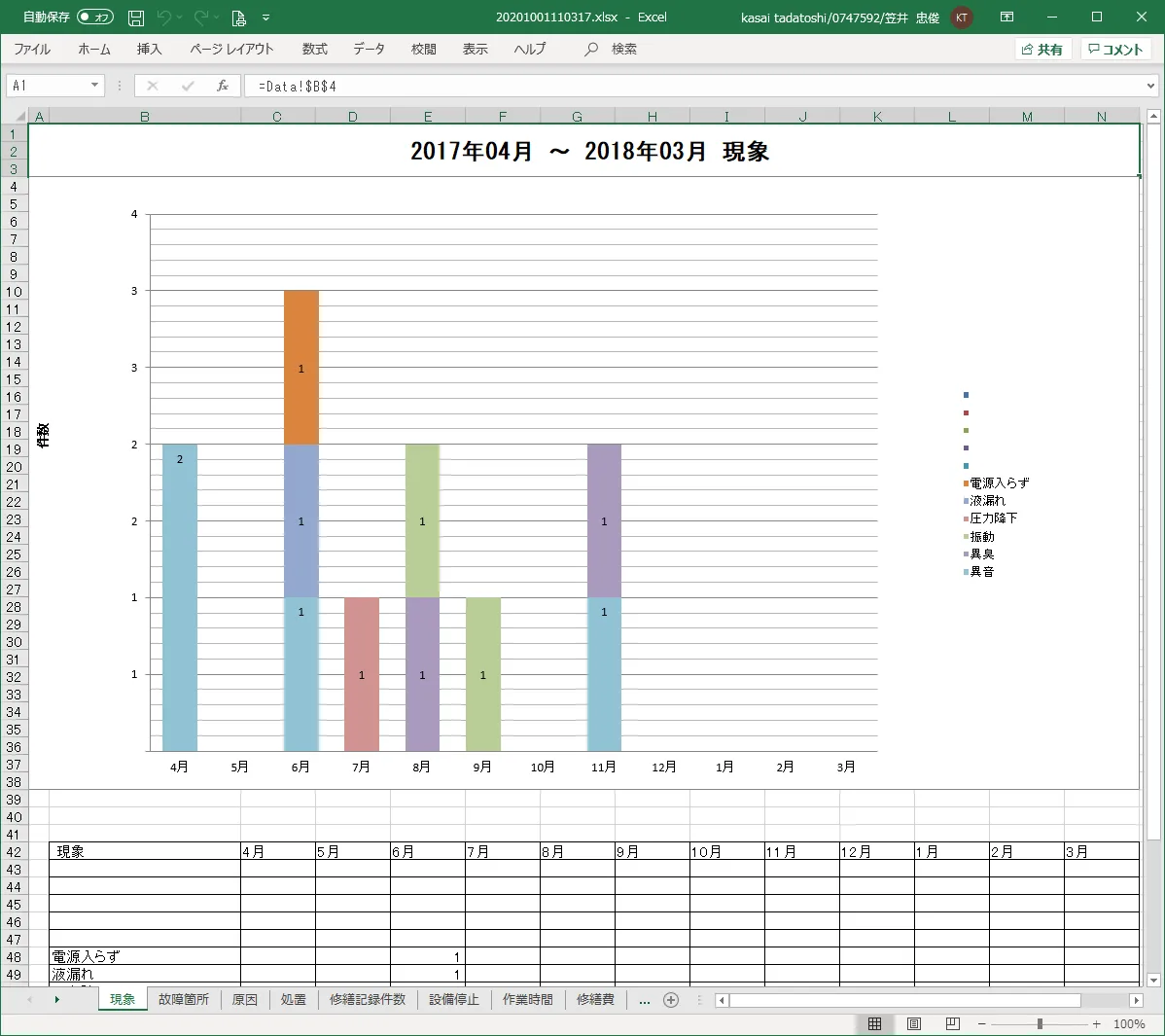Open the 設備停止 sheet tab
The width and height of the screenshot is (1165, 1036).
coord(454,999)
